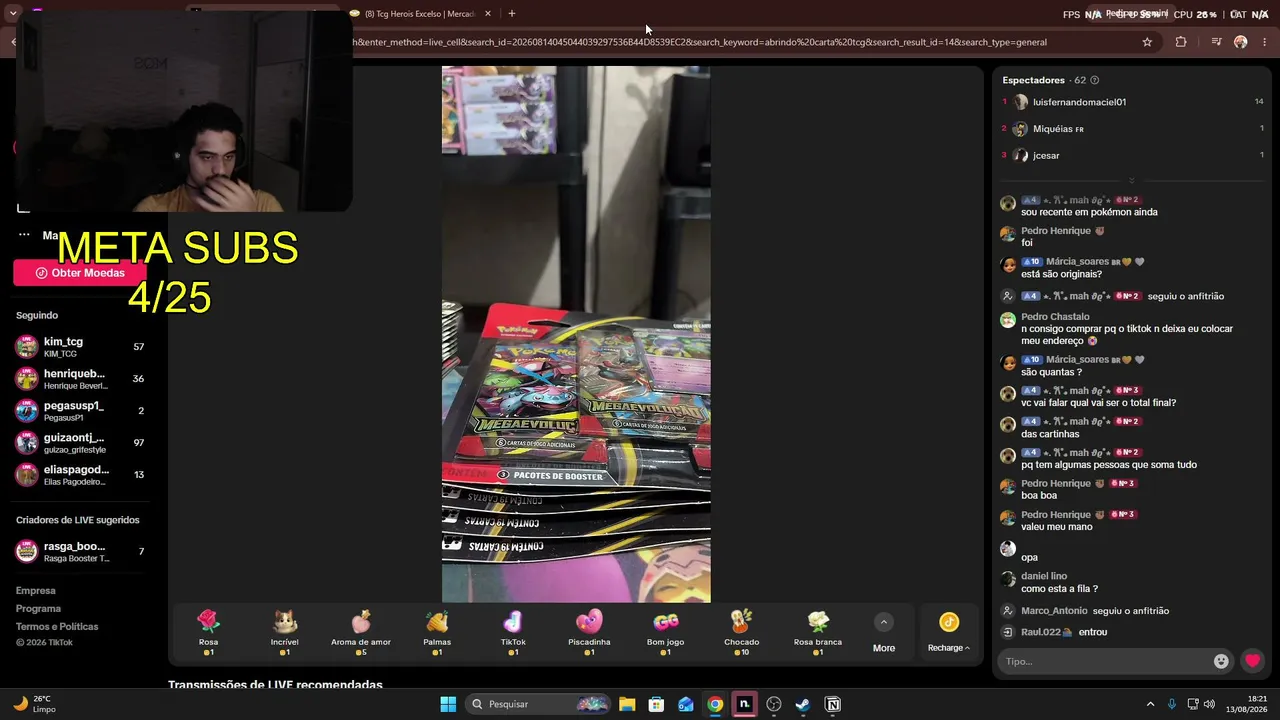
Task: Open a new browser tab
Action: [512, 14]
